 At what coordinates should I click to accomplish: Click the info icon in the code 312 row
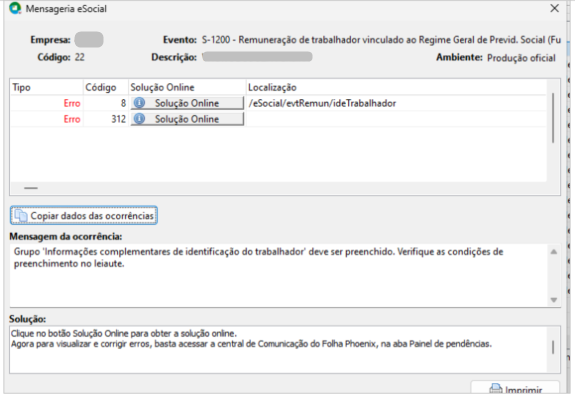(139, 119)
